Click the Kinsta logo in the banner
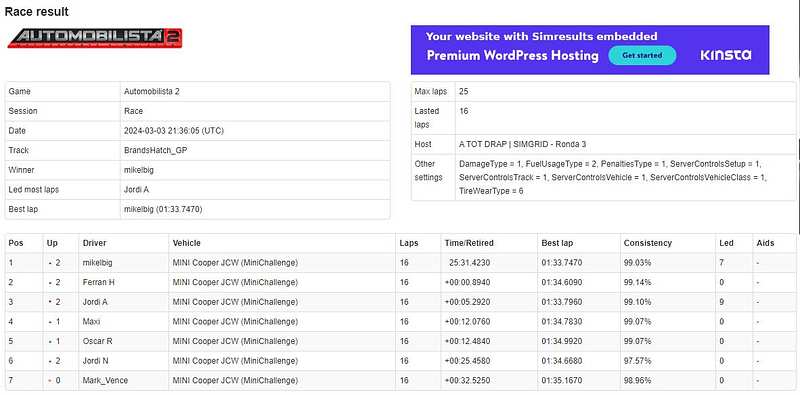Viewport: 800px width, 395px height. [726, 55]
